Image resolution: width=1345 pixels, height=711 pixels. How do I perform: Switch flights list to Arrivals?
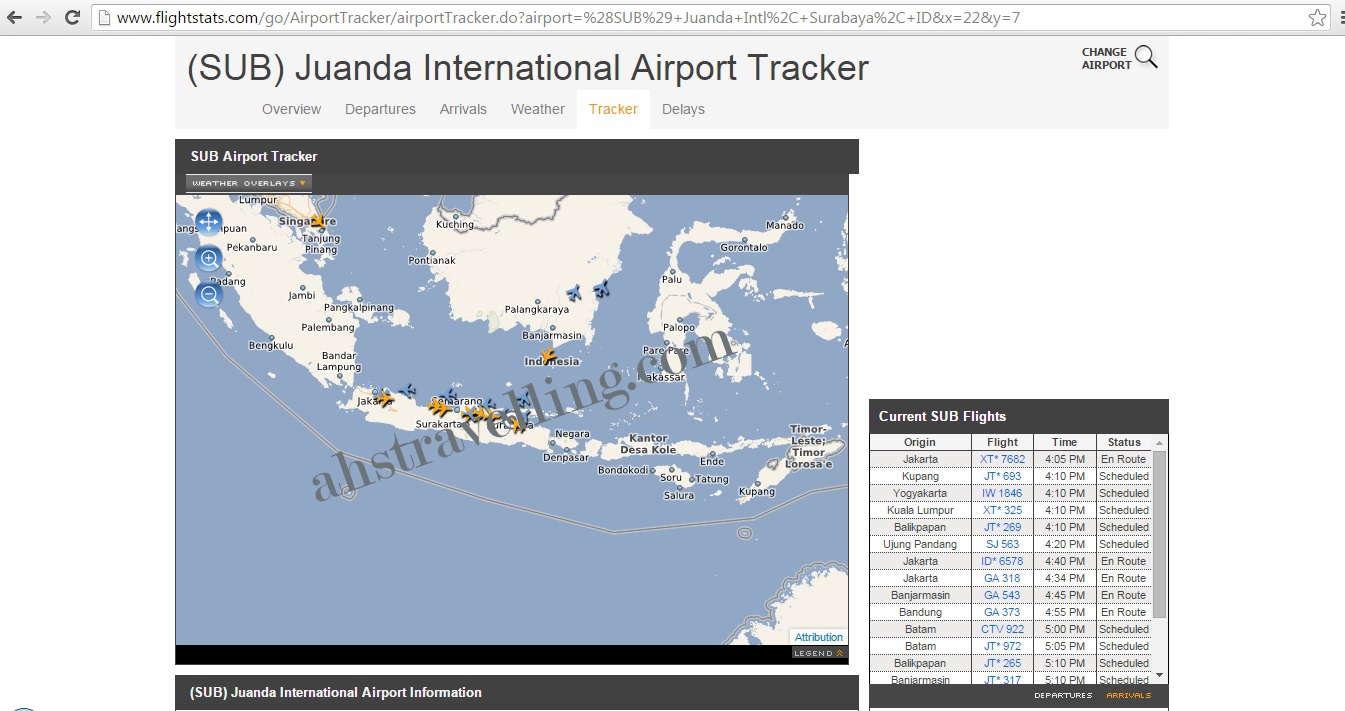point(1128,695)
